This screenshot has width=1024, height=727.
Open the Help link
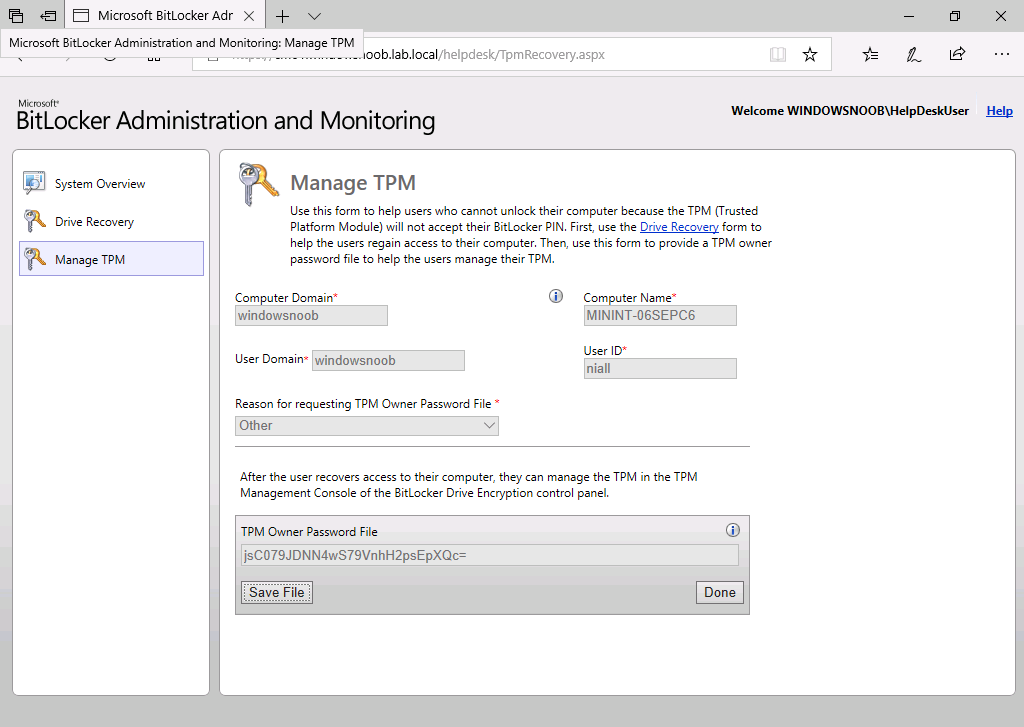coord(999,111)
